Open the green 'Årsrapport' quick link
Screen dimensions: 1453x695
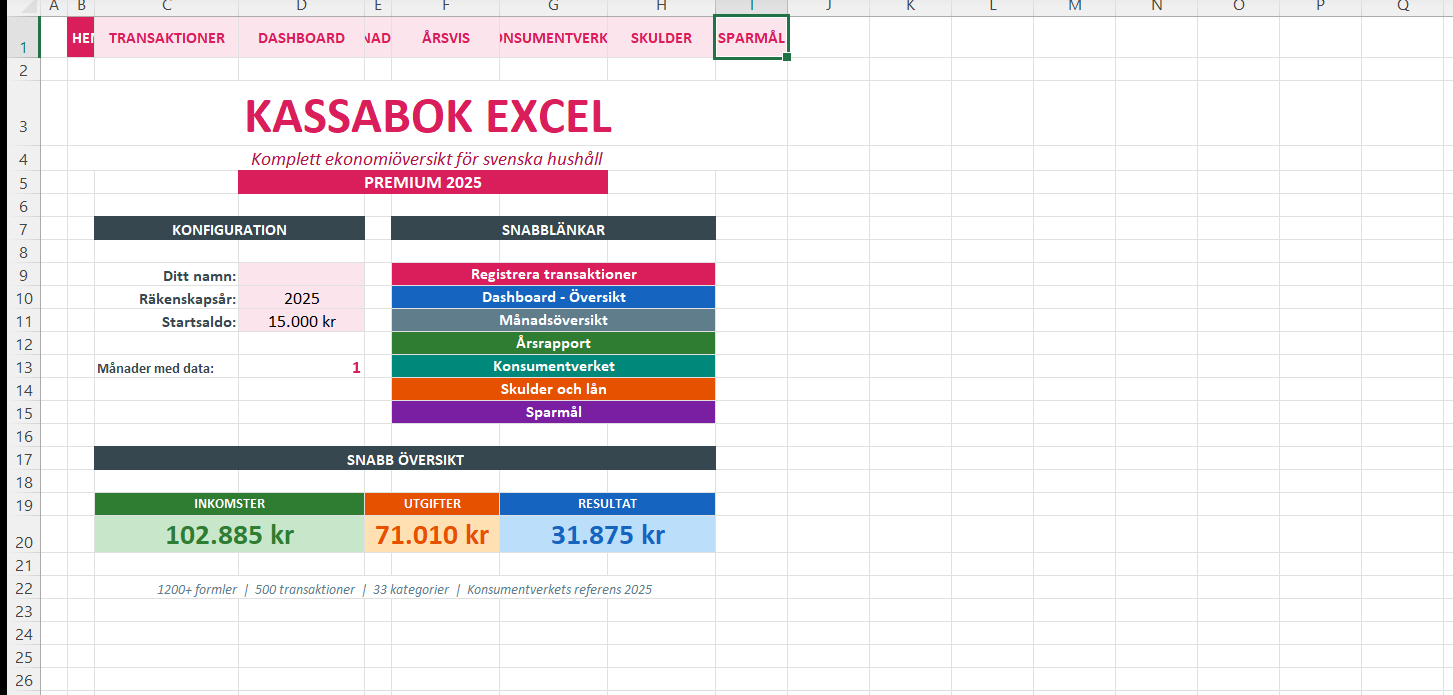click(x=553, y=343)
